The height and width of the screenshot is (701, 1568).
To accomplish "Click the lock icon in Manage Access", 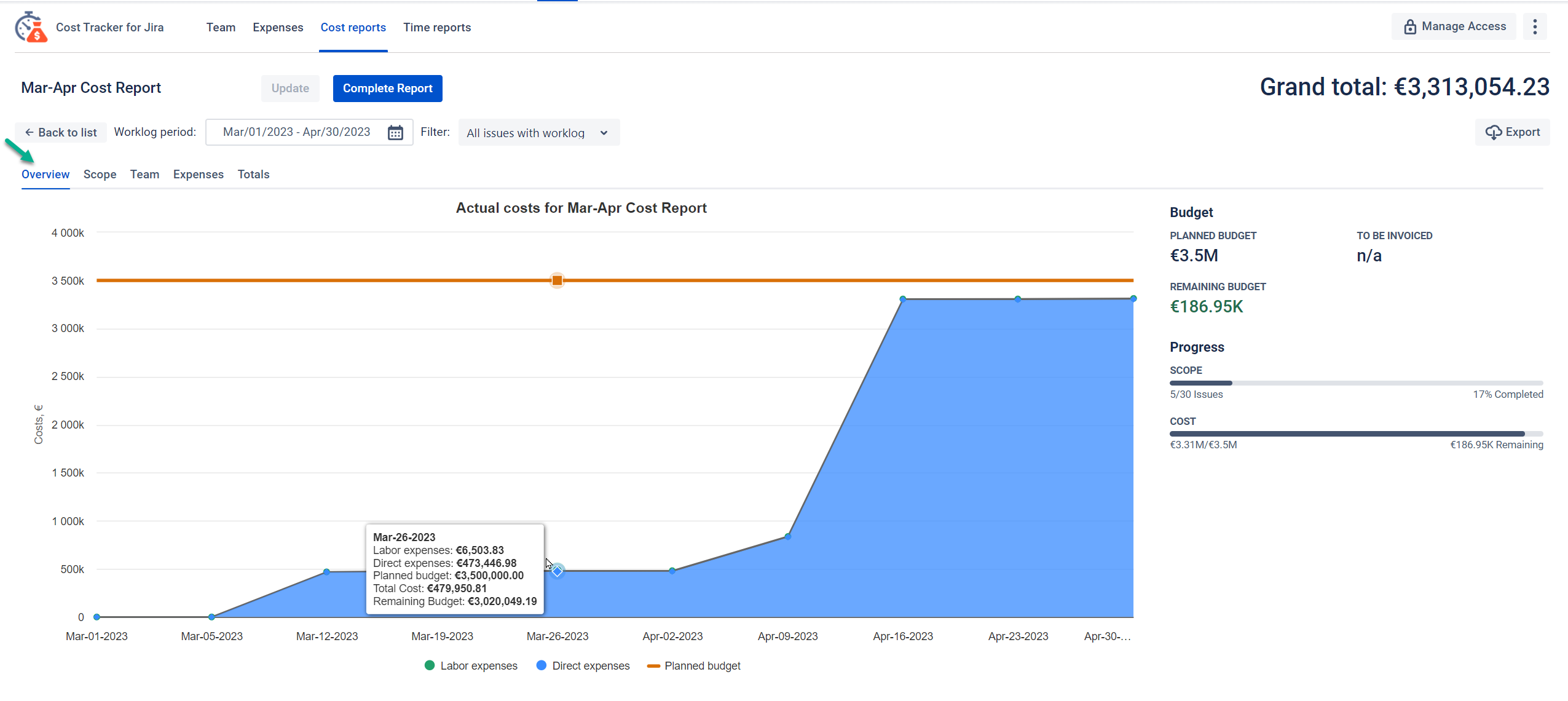I will pyautogui.click(x=1410, y=27).
